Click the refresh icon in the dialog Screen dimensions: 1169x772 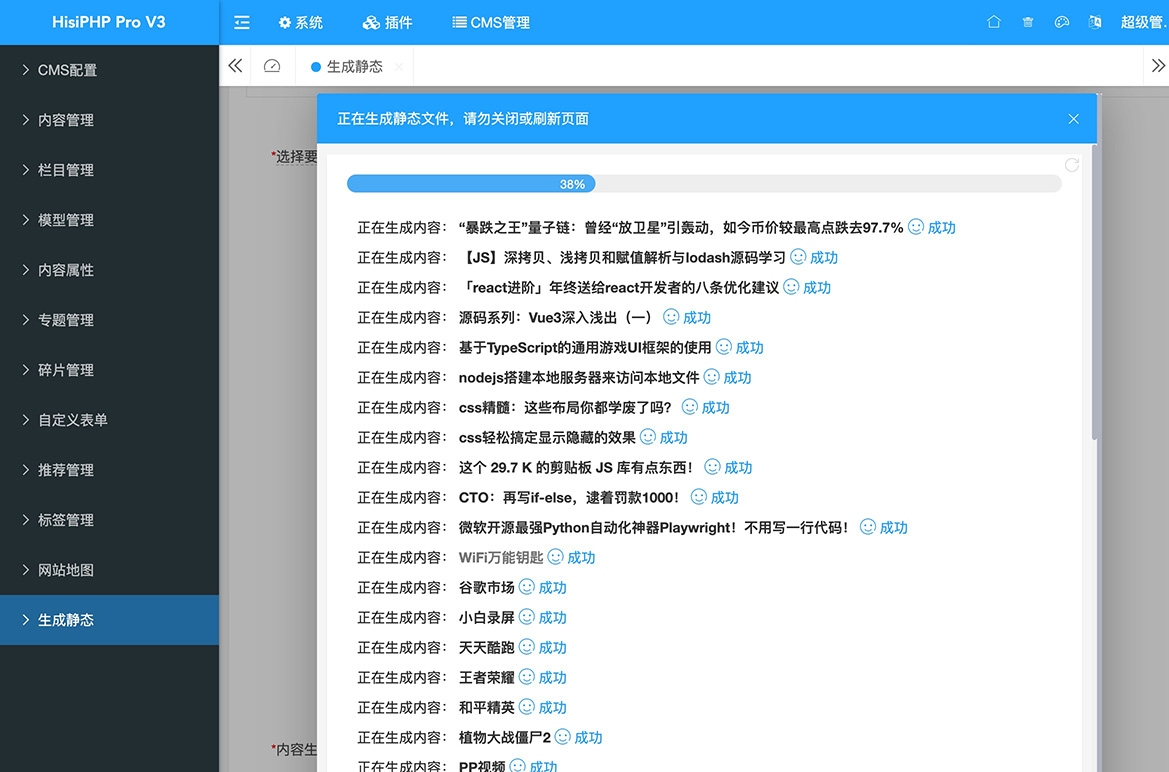point(1073,164)
